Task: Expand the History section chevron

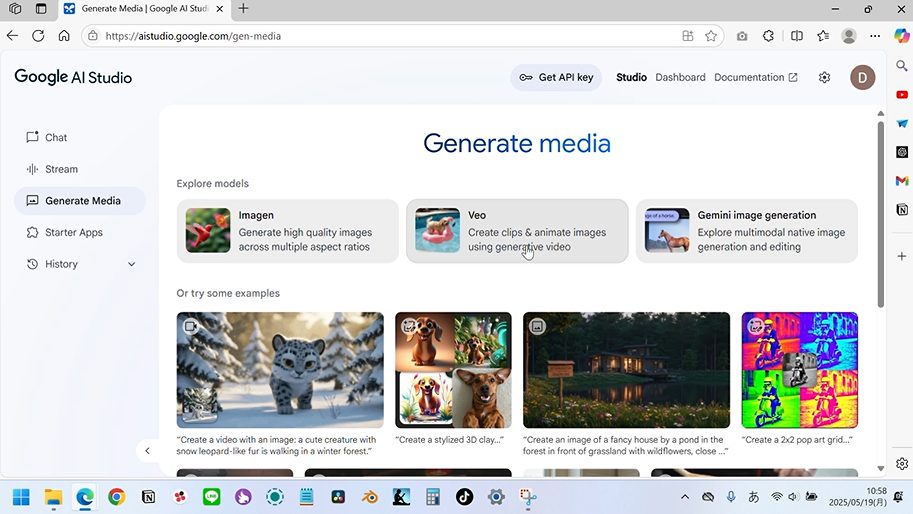Action: tap(132, 264)
